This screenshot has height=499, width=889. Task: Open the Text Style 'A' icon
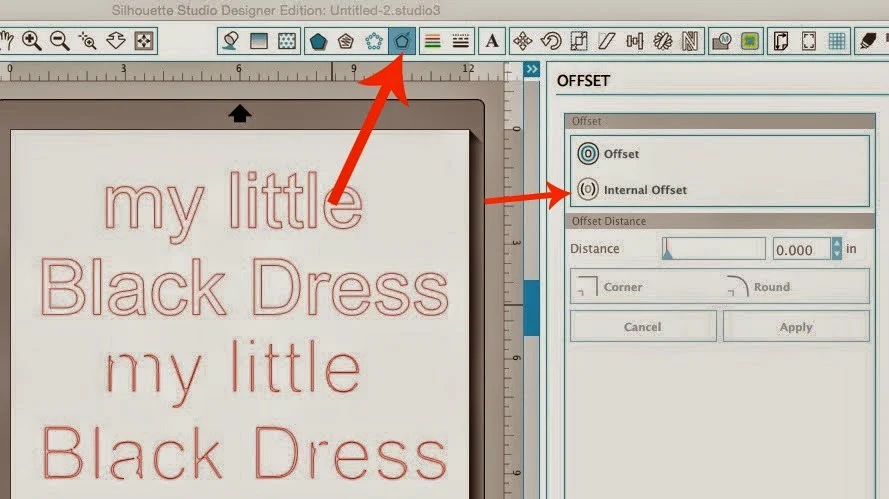(492, 41)
